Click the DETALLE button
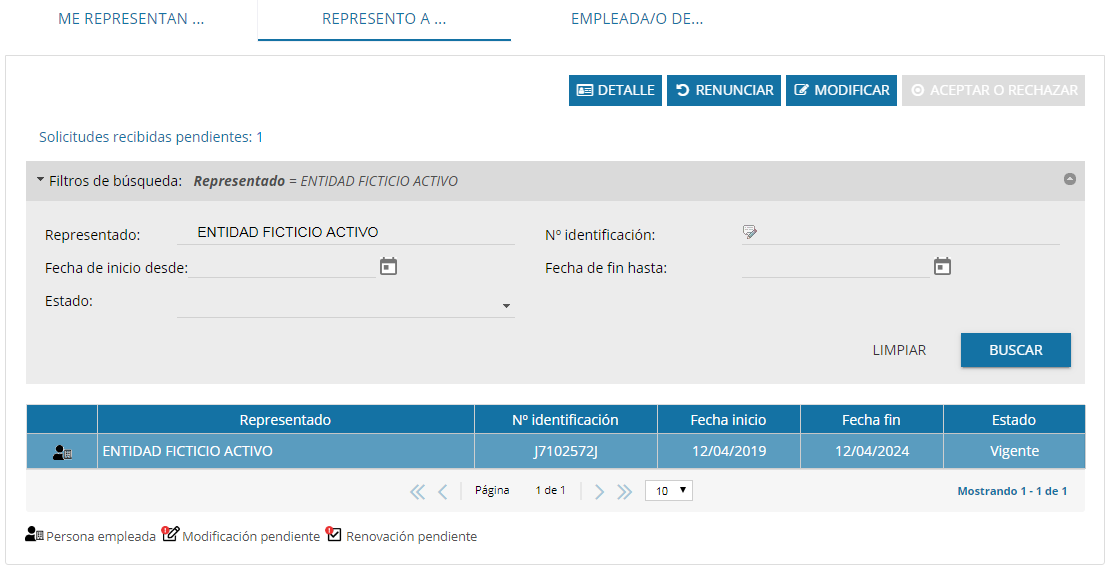Screen dimensions: 1108x571 coord(615,90)
